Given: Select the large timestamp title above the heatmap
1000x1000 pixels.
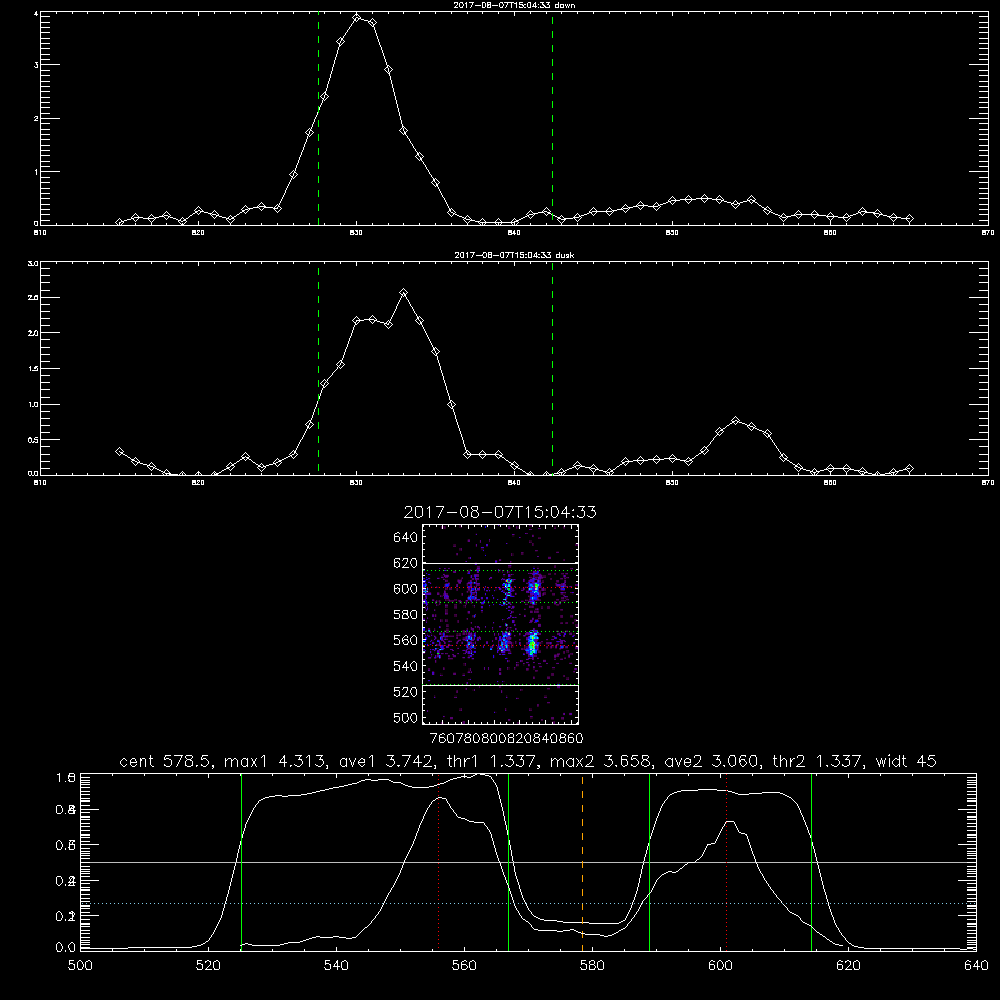Looking at the screenshot, I should coord(500,512).
